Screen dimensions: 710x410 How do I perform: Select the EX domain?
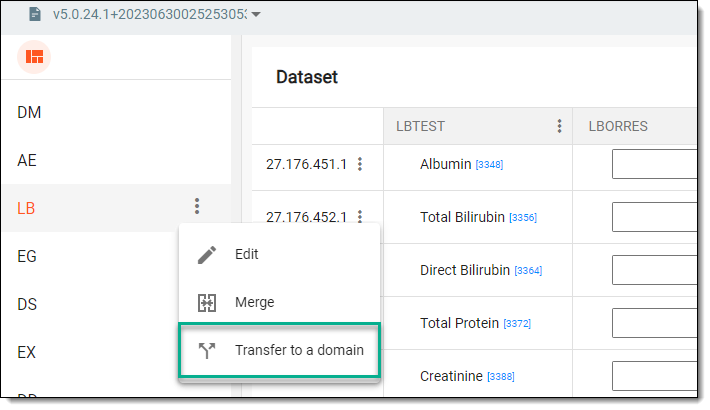[26, 352]
